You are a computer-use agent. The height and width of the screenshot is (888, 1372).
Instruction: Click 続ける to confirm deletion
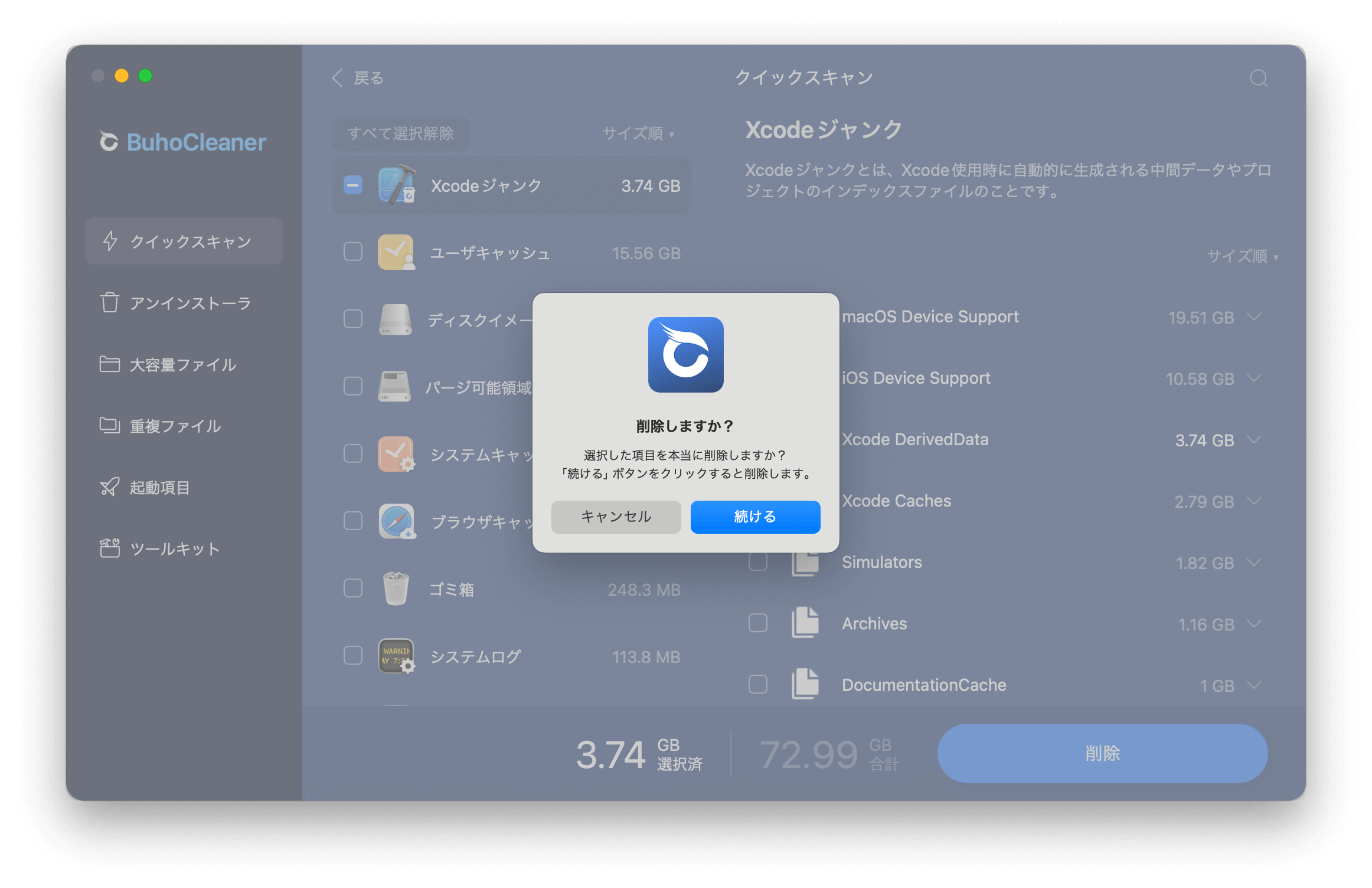(755, 517)
